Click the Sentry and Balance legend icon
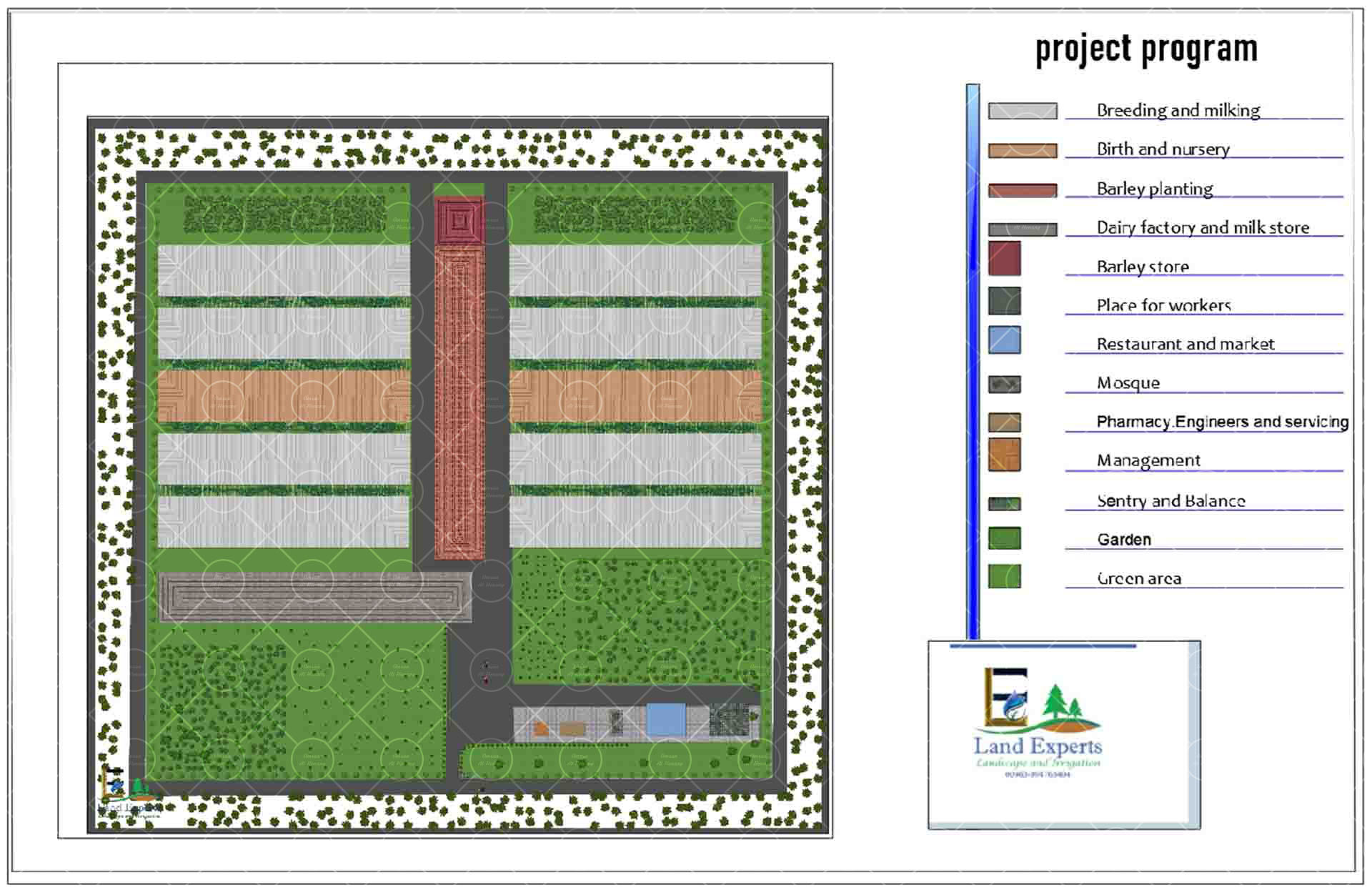This screenshot has width=1372, height=895. 1004,503
